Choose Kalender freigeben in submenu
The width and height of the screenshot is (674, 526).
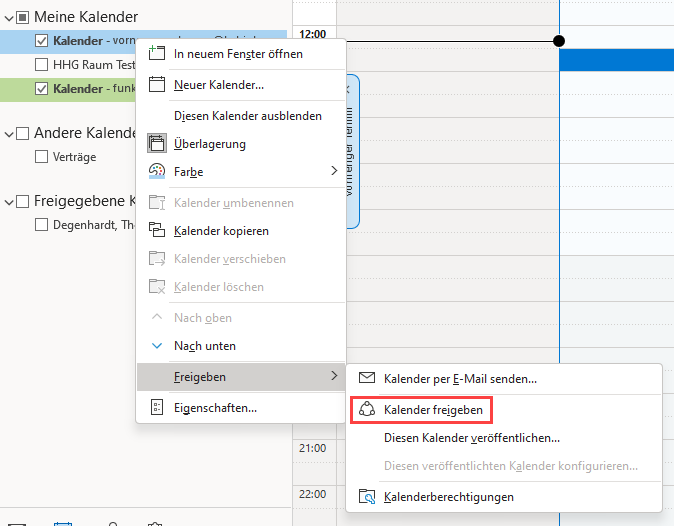tap(504, 410)
